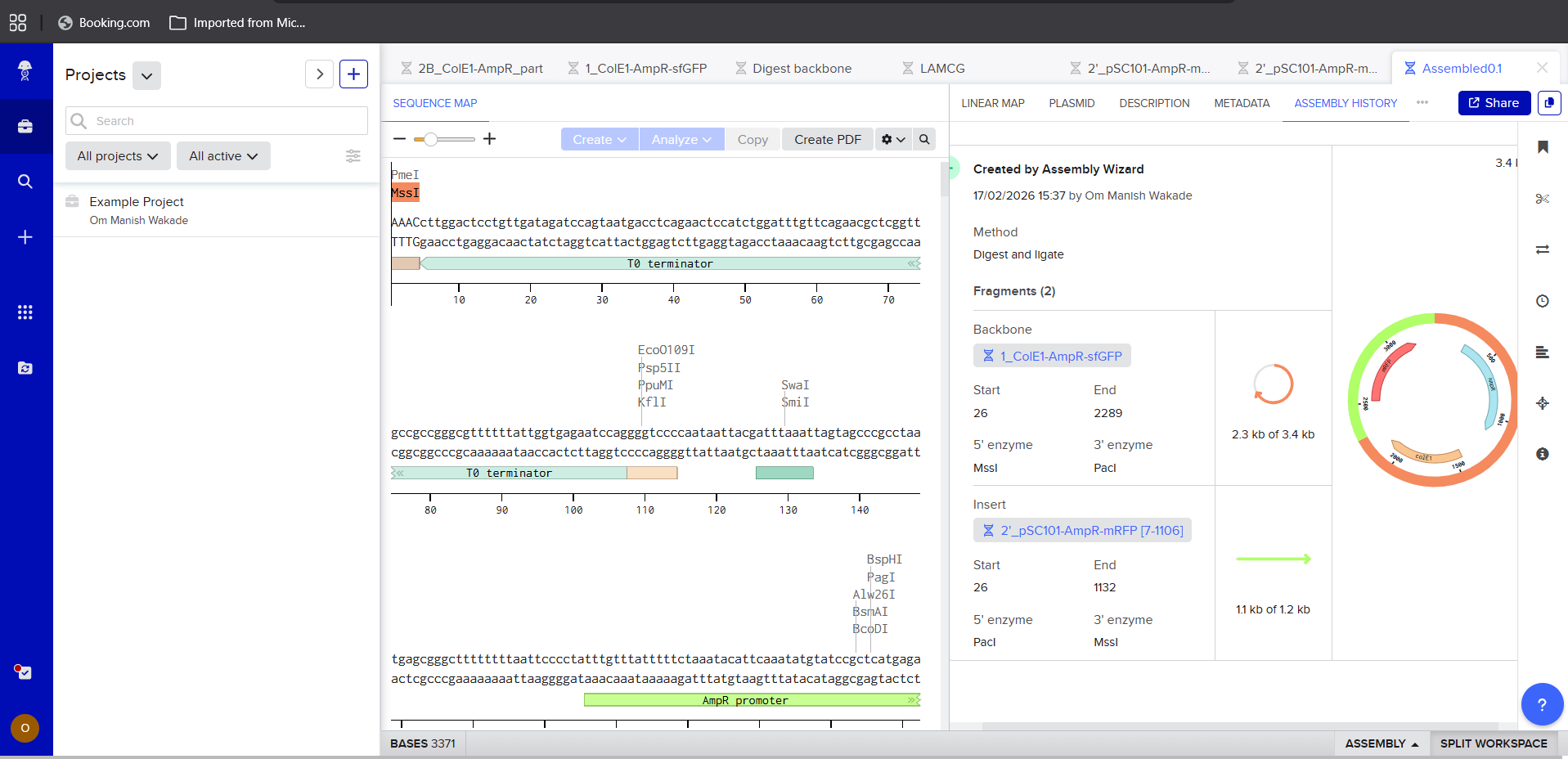Click the information icon in right toolbar
This screenshot has width=1568, height=759.
[x=1543, y=454]
